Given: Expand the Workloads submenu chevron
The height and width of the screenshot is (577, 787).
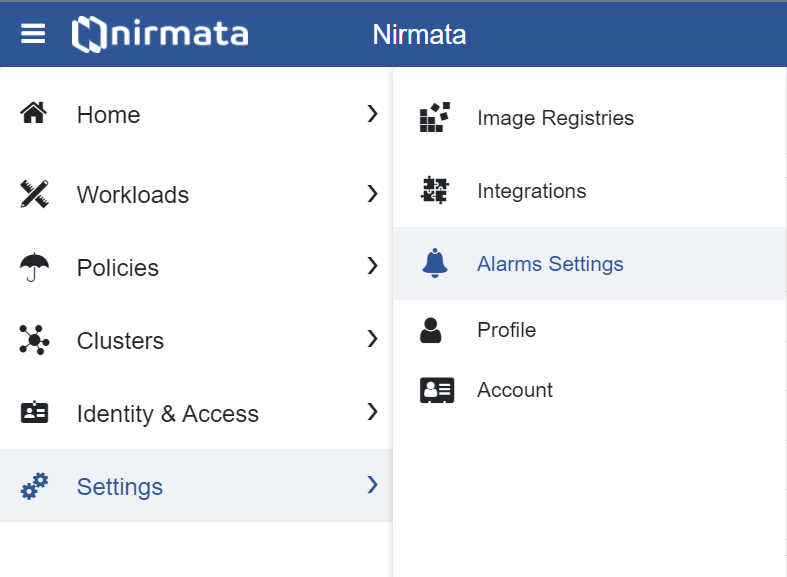Looking at the screenshot, I should point(372,194).
